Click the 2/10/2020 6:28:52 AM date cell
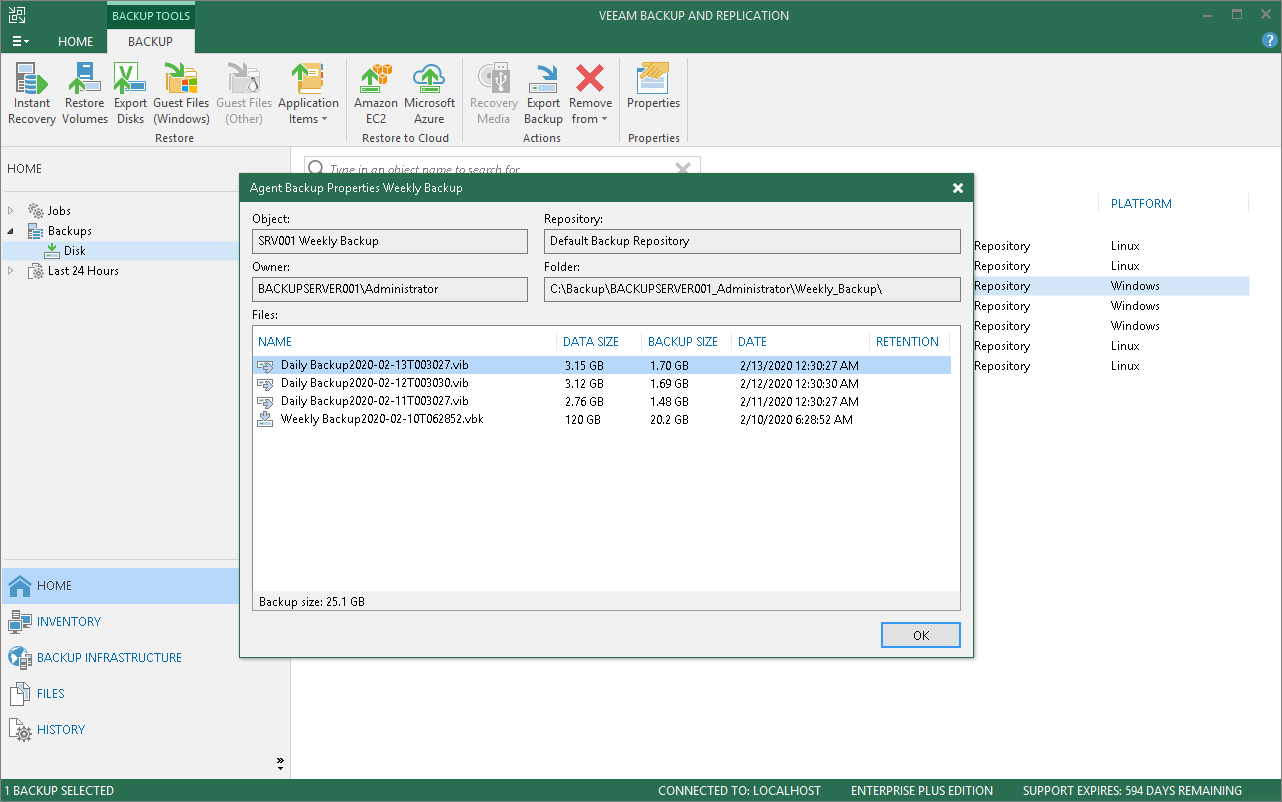 [795, 420]
